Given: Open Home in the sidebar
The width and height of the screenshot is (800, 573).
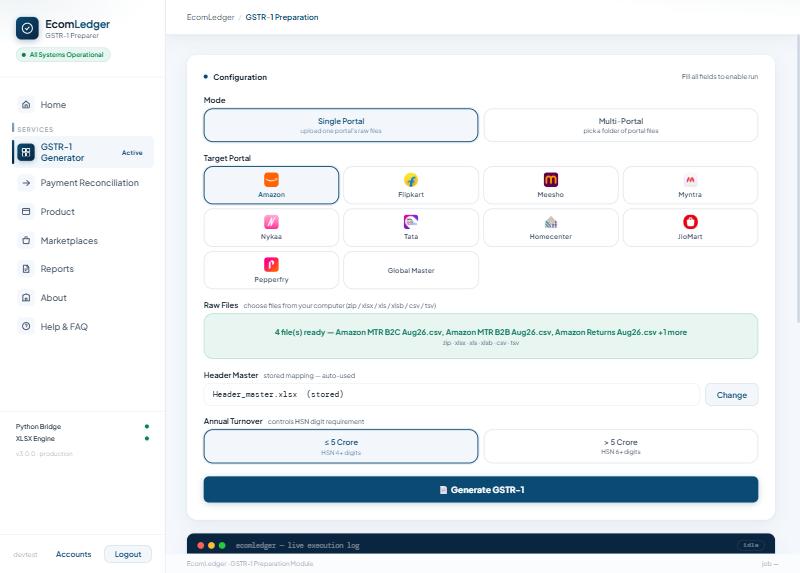Looking at the screenshot, I should pyautogui.click(x=83, y=105).
